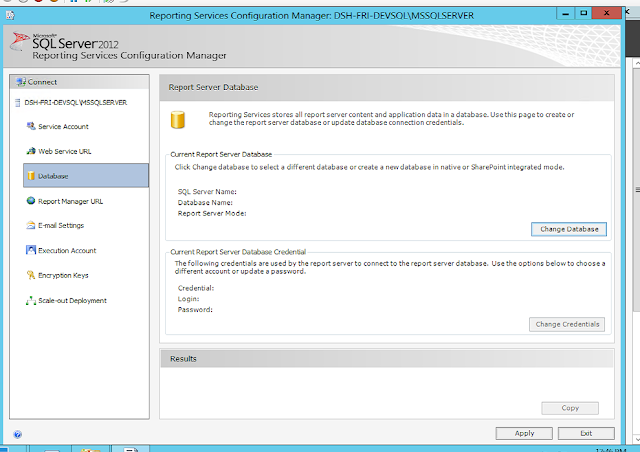640x452 pixels.
Task: Click the Change Database button
Action: click(569, 229)
